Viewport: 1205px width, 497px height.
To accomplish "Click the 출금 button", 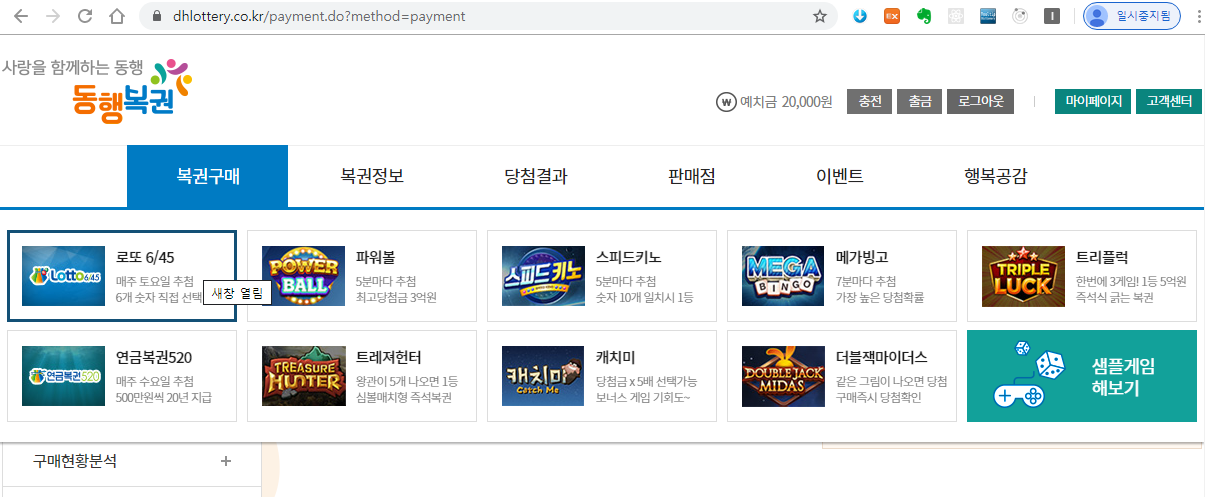I will [x=920, y=102].
